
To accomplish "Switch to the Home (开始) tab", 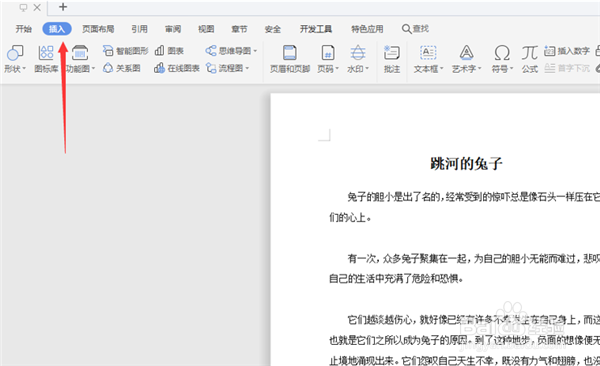I will (x=23, y=29).
